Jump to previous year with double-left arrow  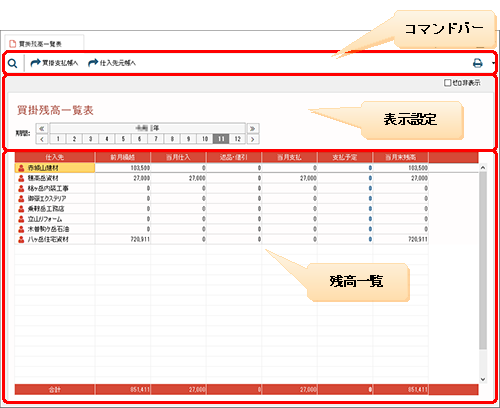[42, 128]
